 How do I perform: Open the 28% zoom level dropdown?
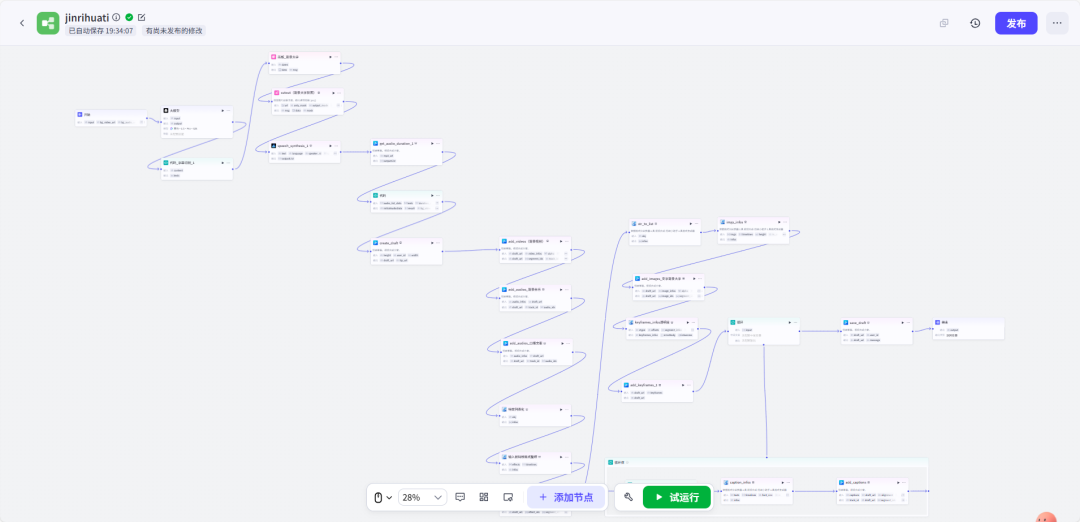(x=422, y=497)
